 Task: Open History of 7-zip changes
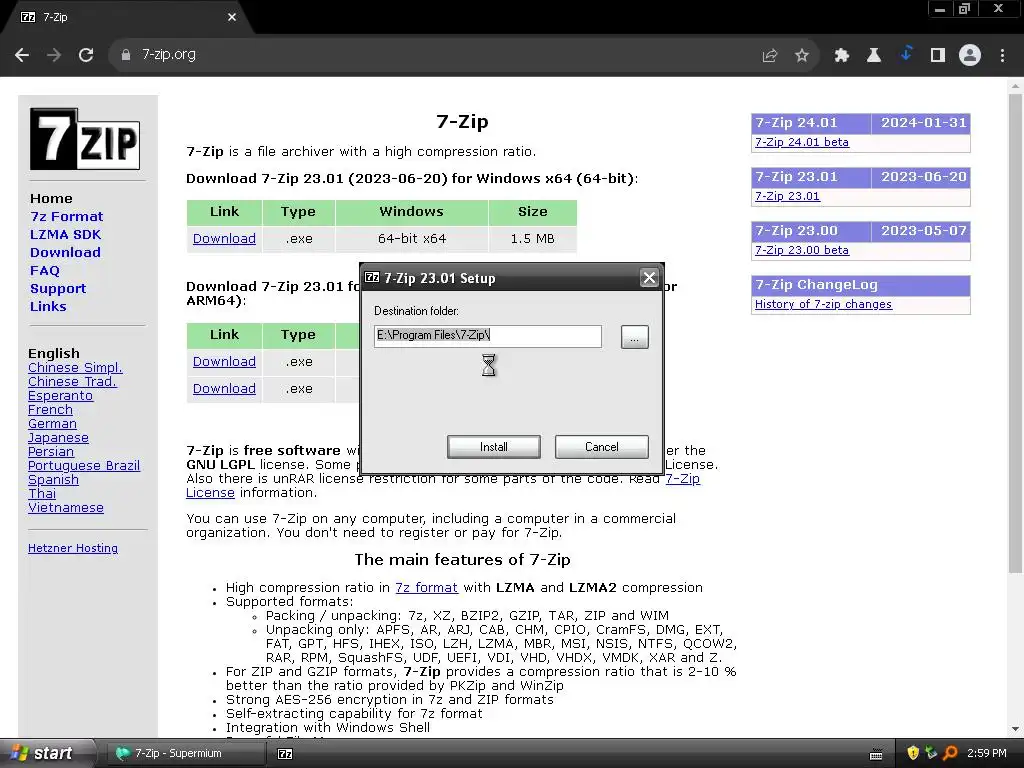(823, 304)
